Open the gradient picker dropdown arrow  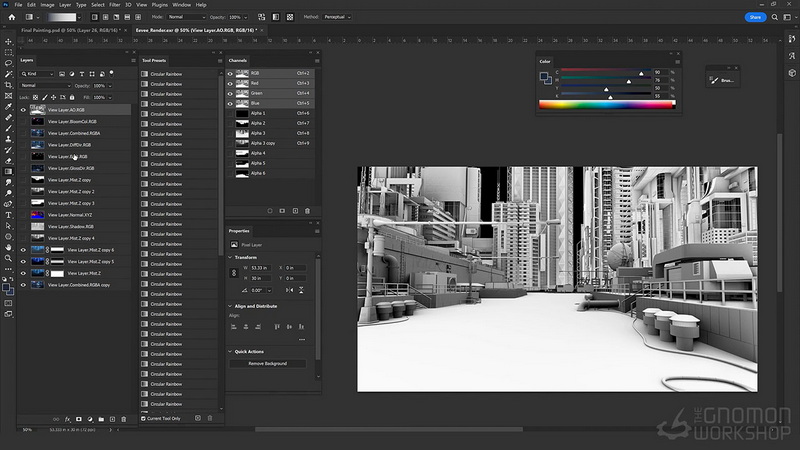80,17
